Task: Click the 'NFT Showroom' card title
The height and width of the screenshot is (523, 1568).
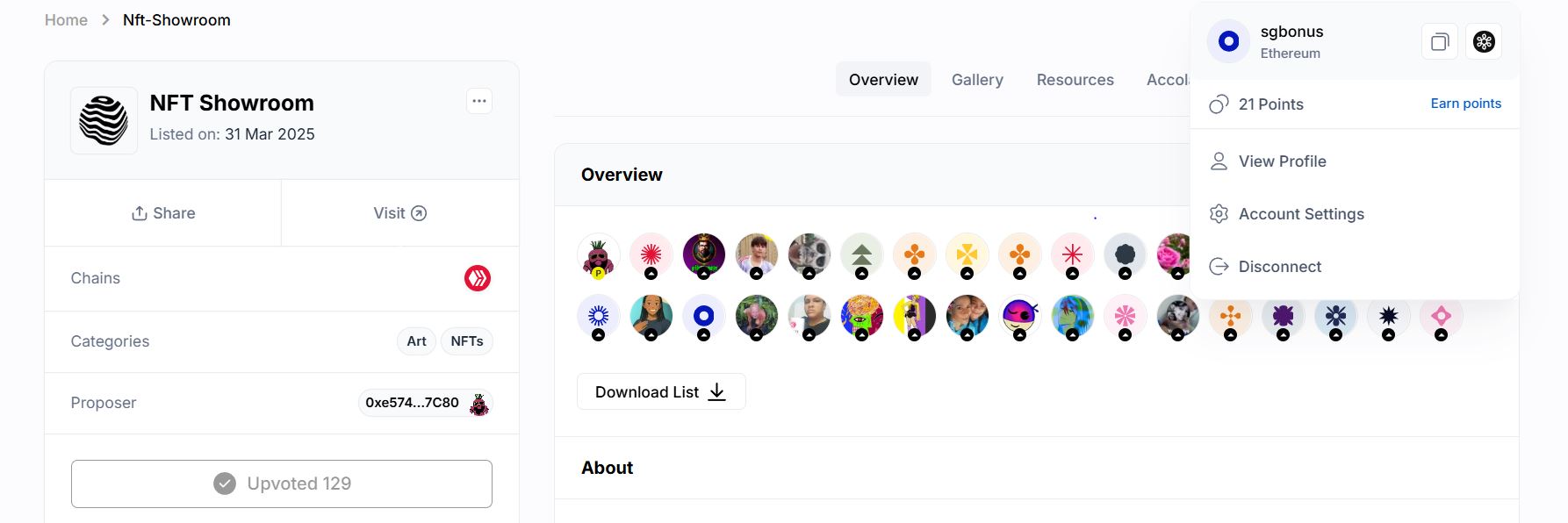Action: coord(232,103)
